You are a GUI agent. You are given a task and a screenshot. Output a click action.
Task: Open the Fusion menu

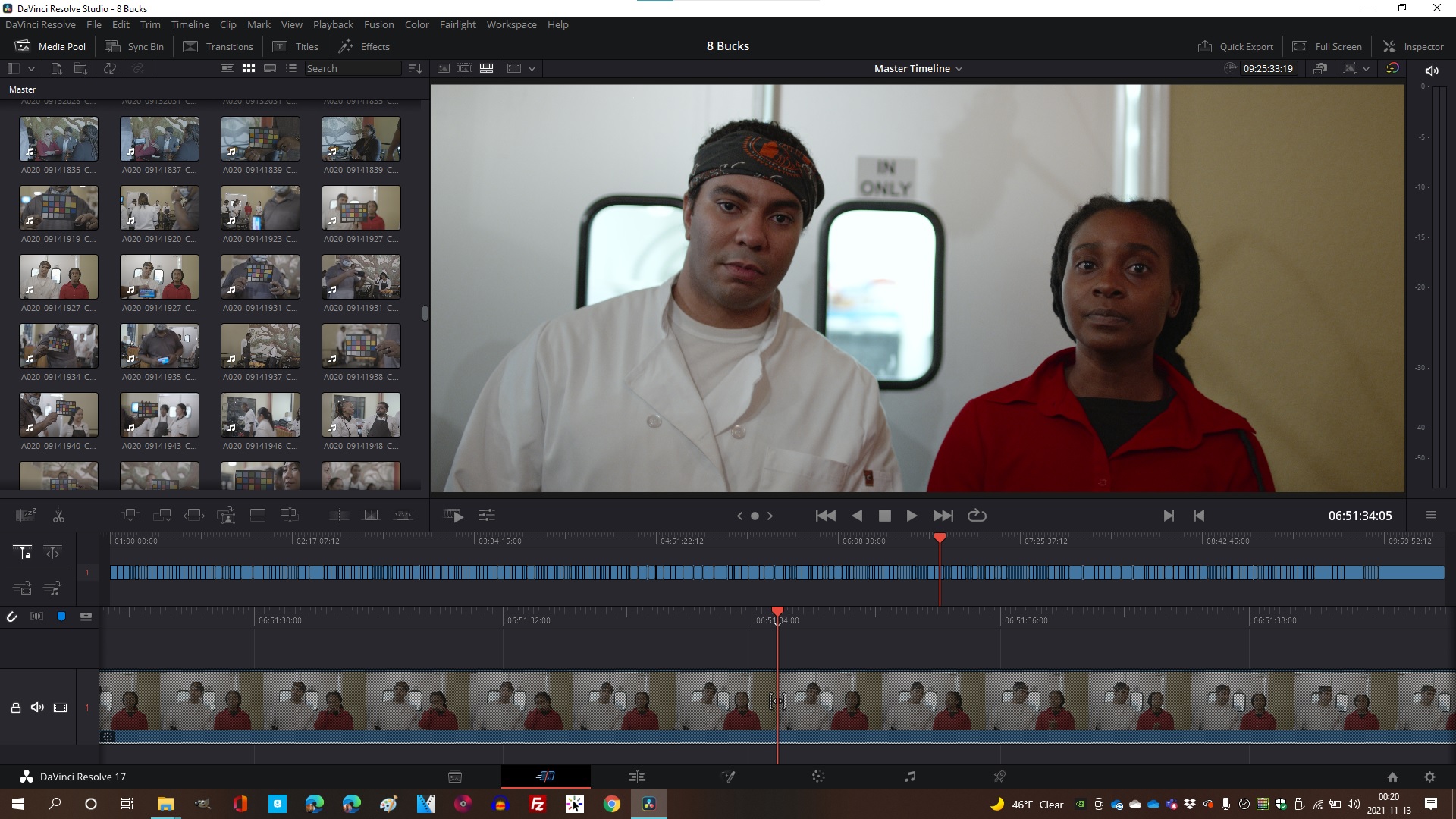point(378,24)
